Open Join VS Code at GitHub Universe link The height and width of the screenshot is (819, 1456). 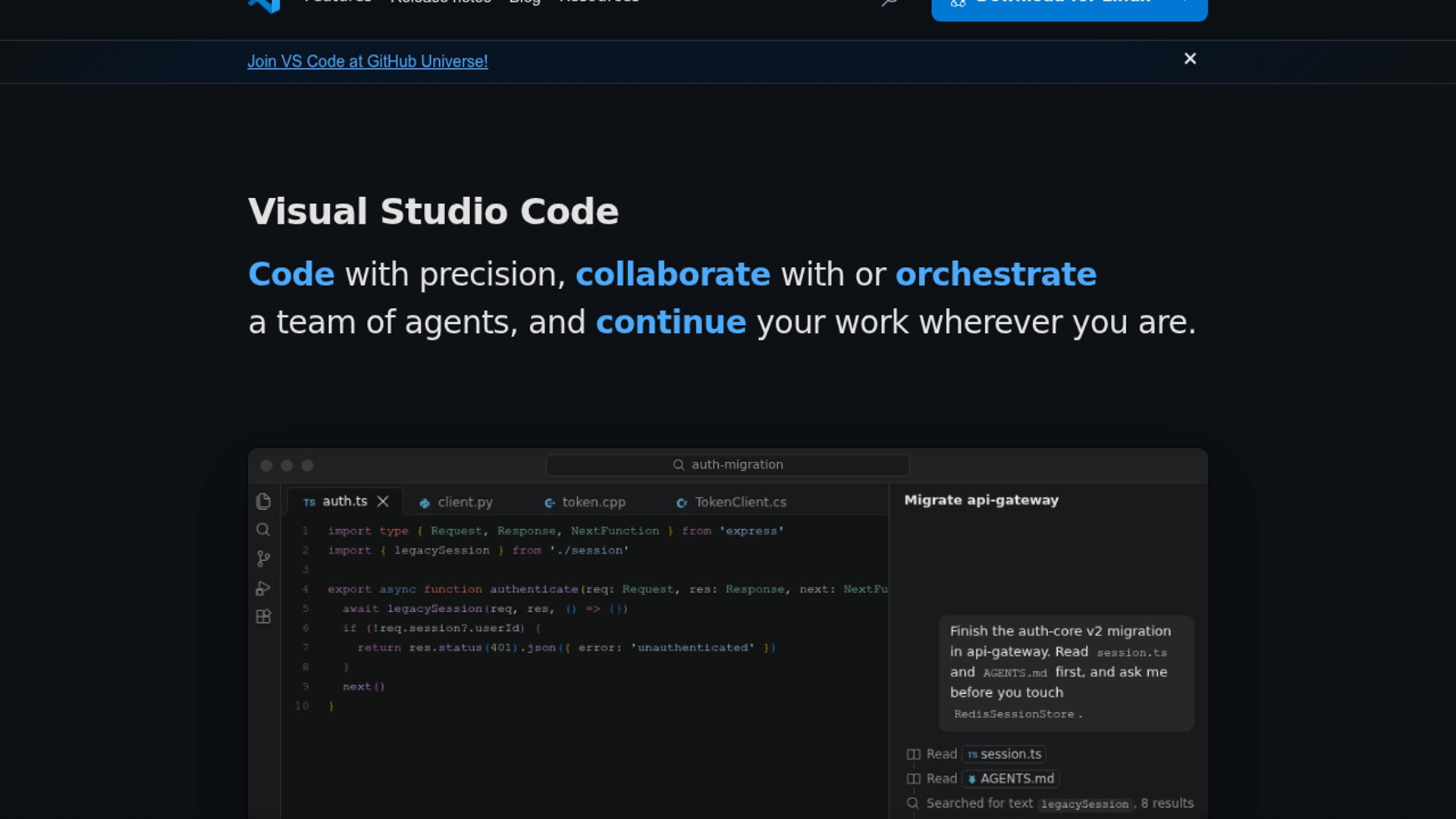point(368,61)
